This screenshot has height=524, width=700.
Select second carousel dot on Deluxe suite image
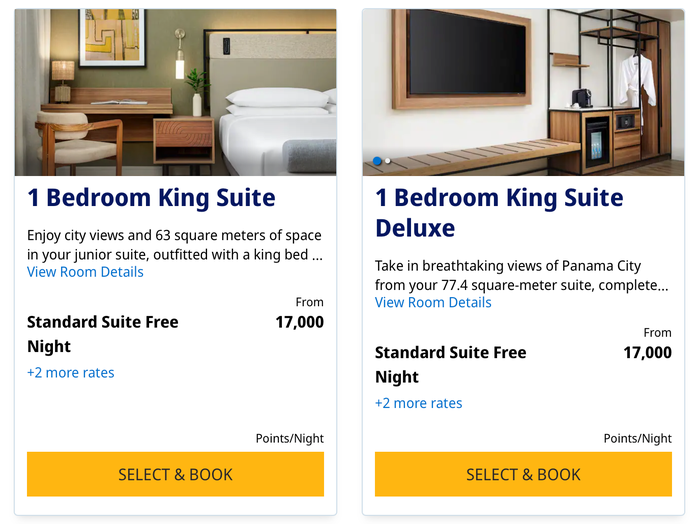(388, 161)
